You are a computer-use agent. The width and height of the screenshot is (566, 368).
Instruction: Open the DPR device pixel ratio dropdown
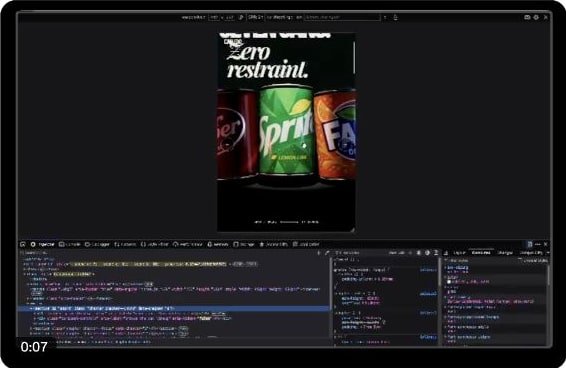tap(256, 17)
